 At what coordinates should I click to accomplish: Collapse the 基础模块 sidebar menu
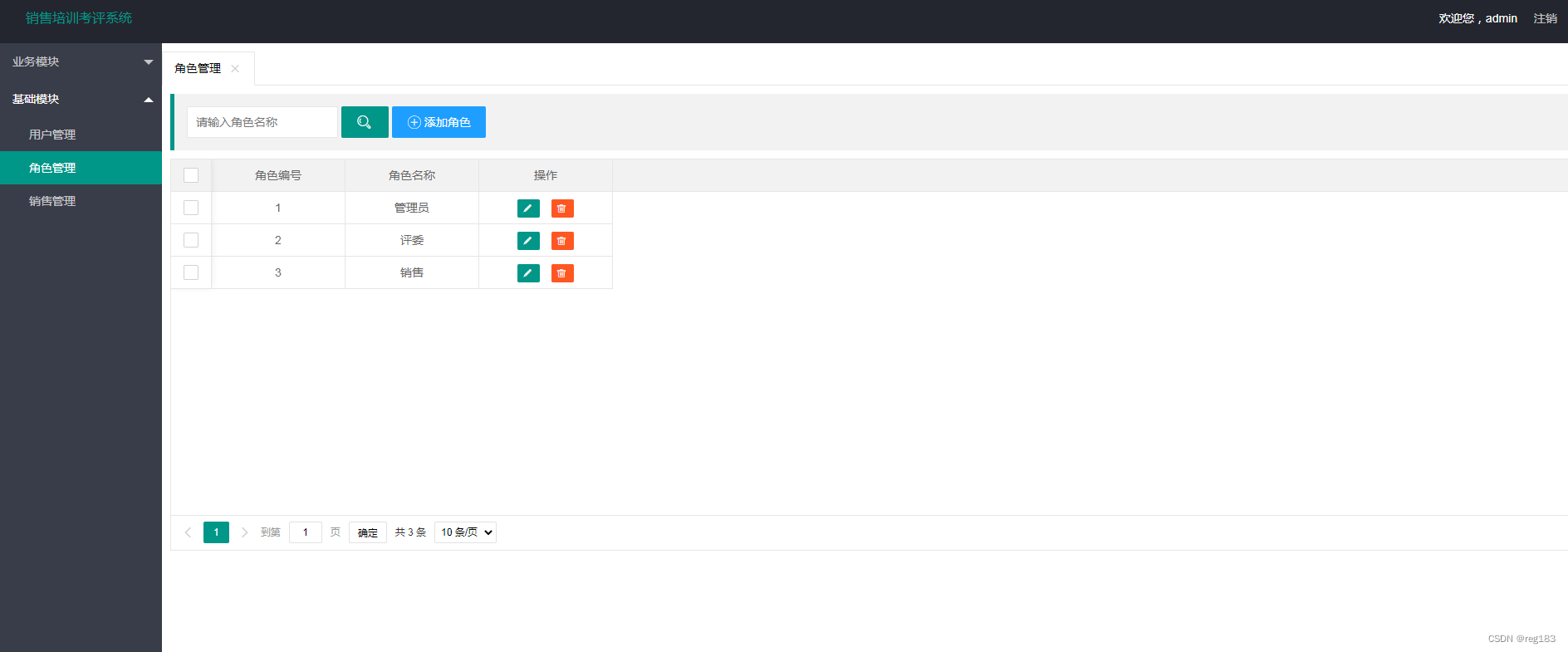click(81, 99)
